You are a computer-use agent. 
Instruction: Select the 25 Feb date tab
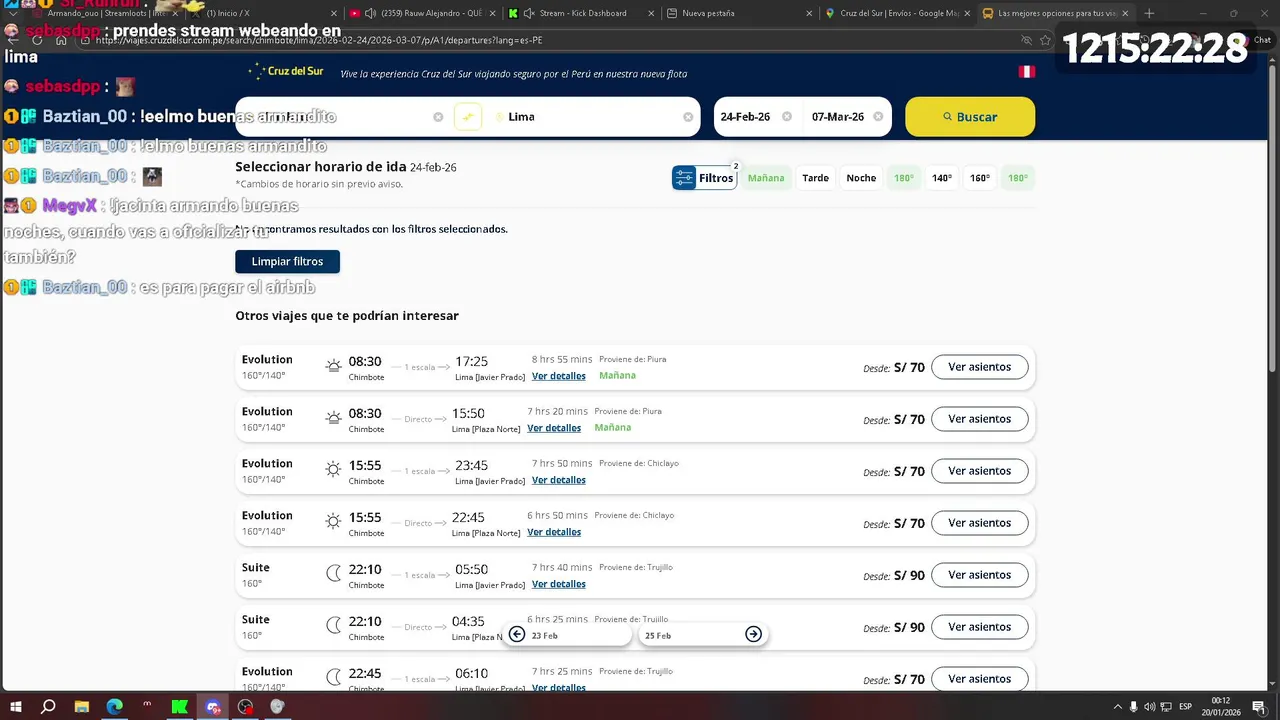point(703,634)
